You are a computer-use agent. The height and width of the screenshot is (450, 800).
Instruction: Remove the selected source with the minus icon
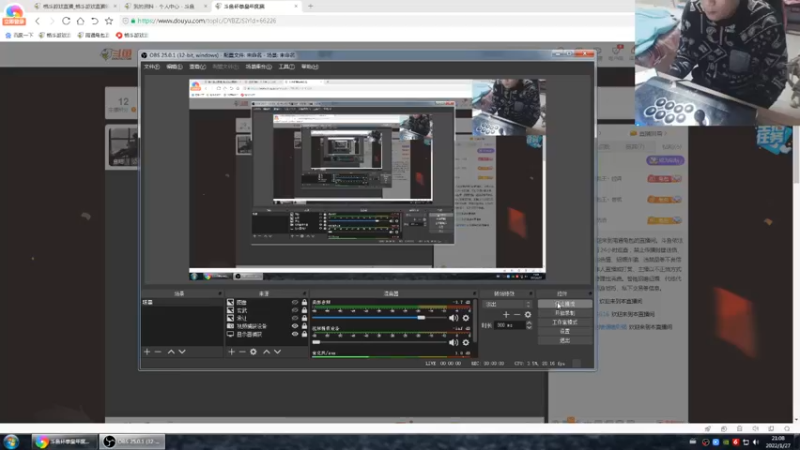pyautogui.click(x=242, y=352)
